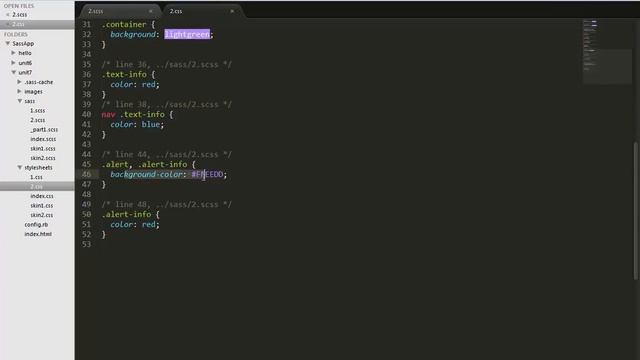Open 2.scss from Open Files list

(x=20, y=15)
